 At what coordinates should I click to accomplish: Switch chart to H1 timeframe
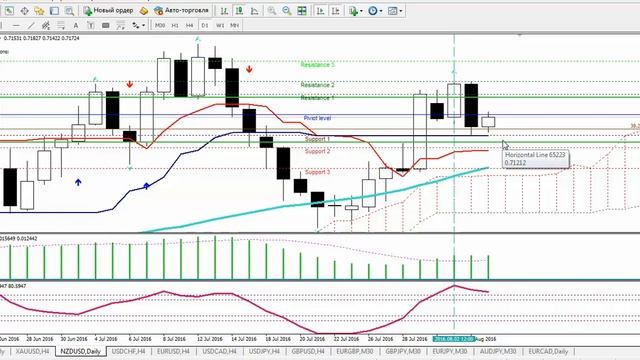(175, 25)
